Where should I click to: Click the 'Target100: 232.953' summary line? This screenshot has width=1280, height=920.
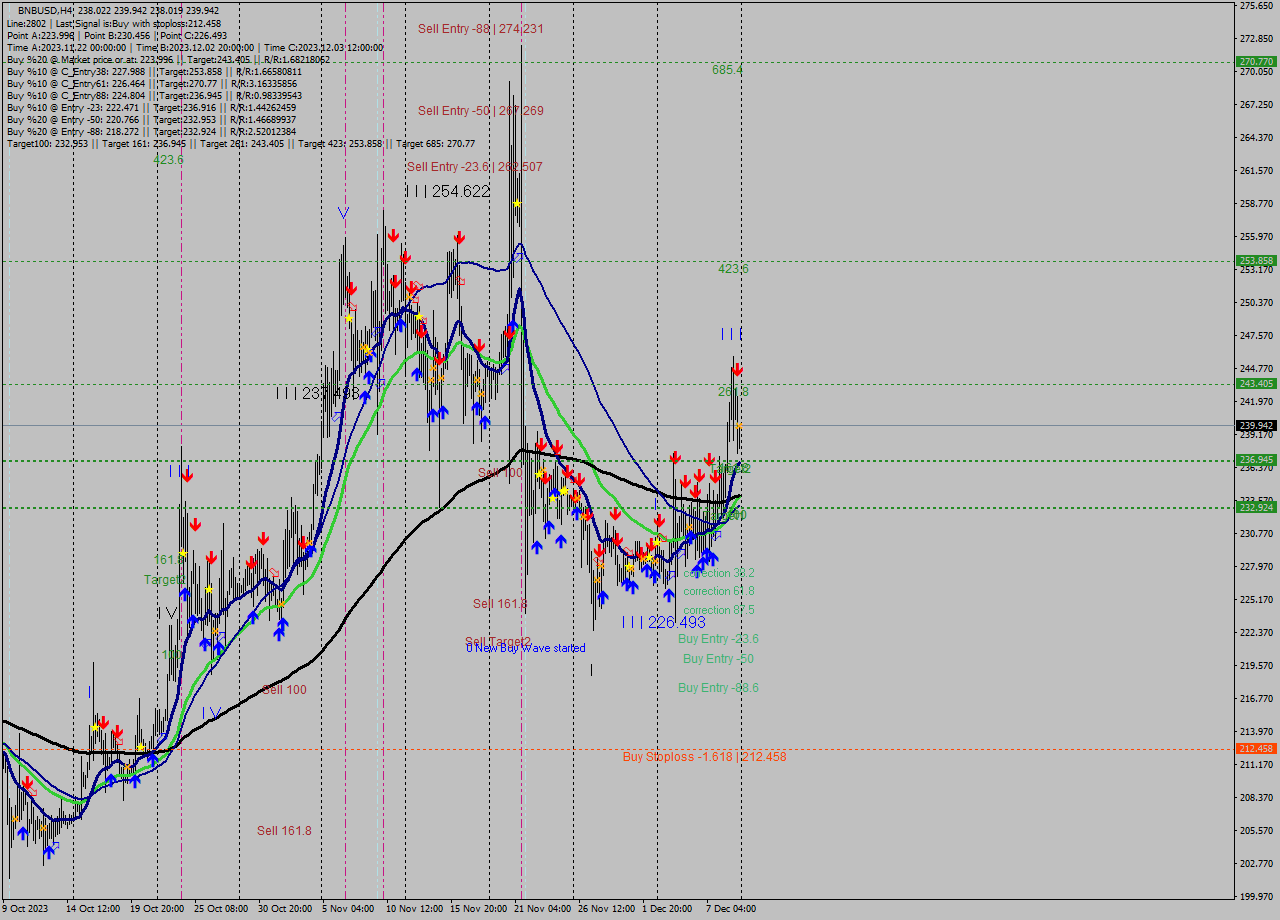point(241,143)
